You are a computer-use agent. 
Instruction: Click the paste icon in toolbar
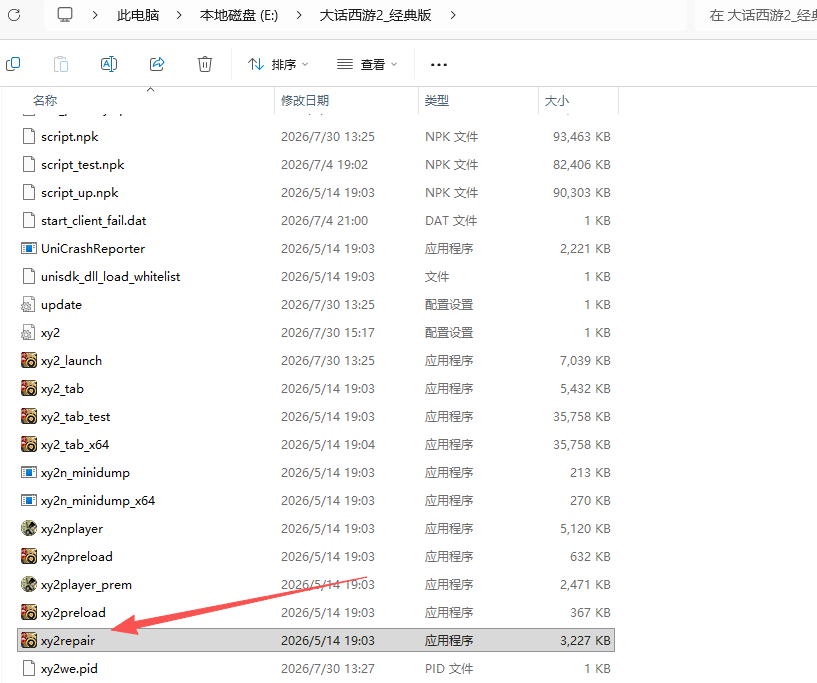pyautogui.click(x=61, y=64)
